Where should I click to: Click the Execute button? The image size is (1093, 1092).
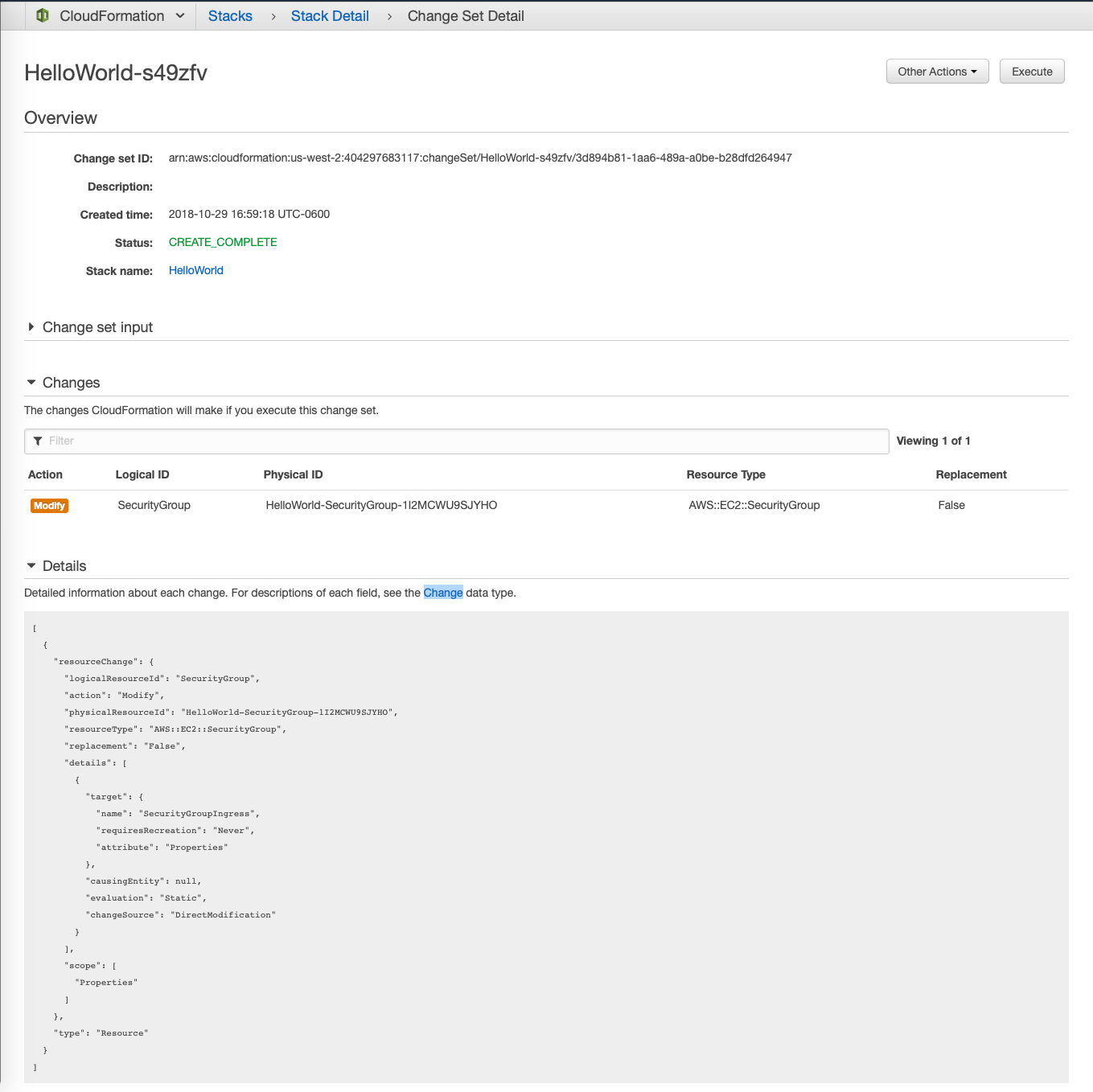(x=1032, y=72)
